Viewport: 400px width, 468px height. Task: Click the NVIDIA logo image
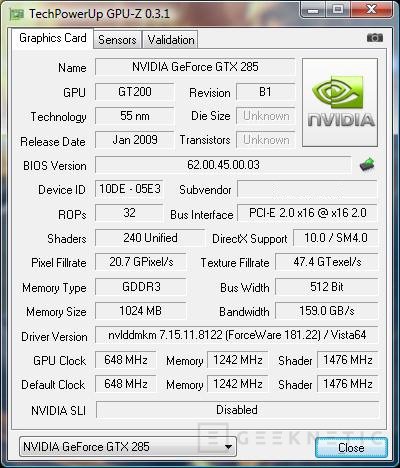[x=340, y=102]
